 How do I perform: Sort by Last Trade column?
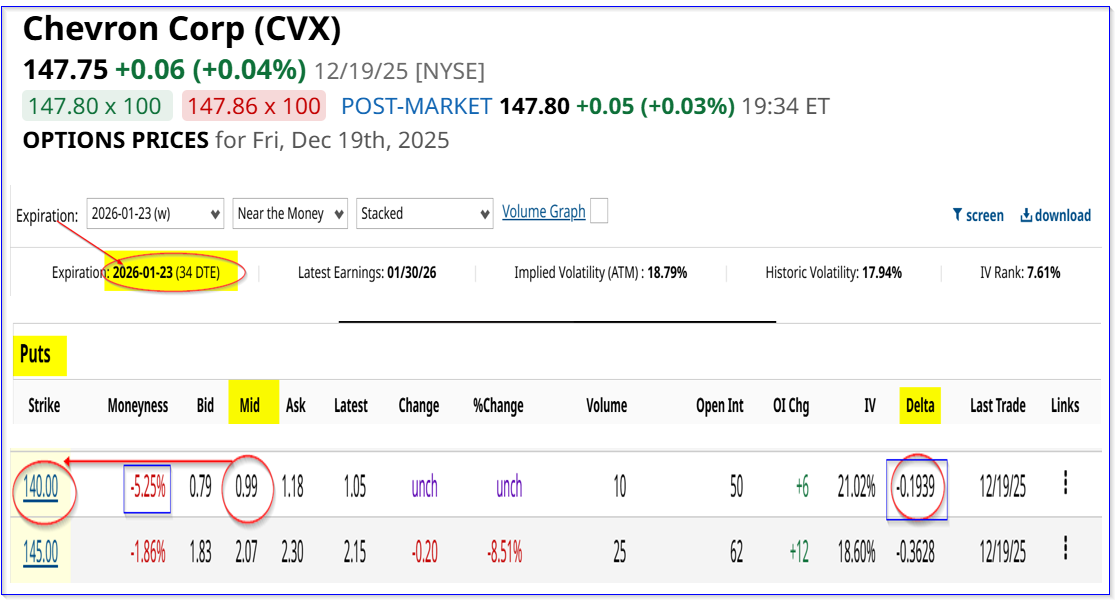pos(997,405)
